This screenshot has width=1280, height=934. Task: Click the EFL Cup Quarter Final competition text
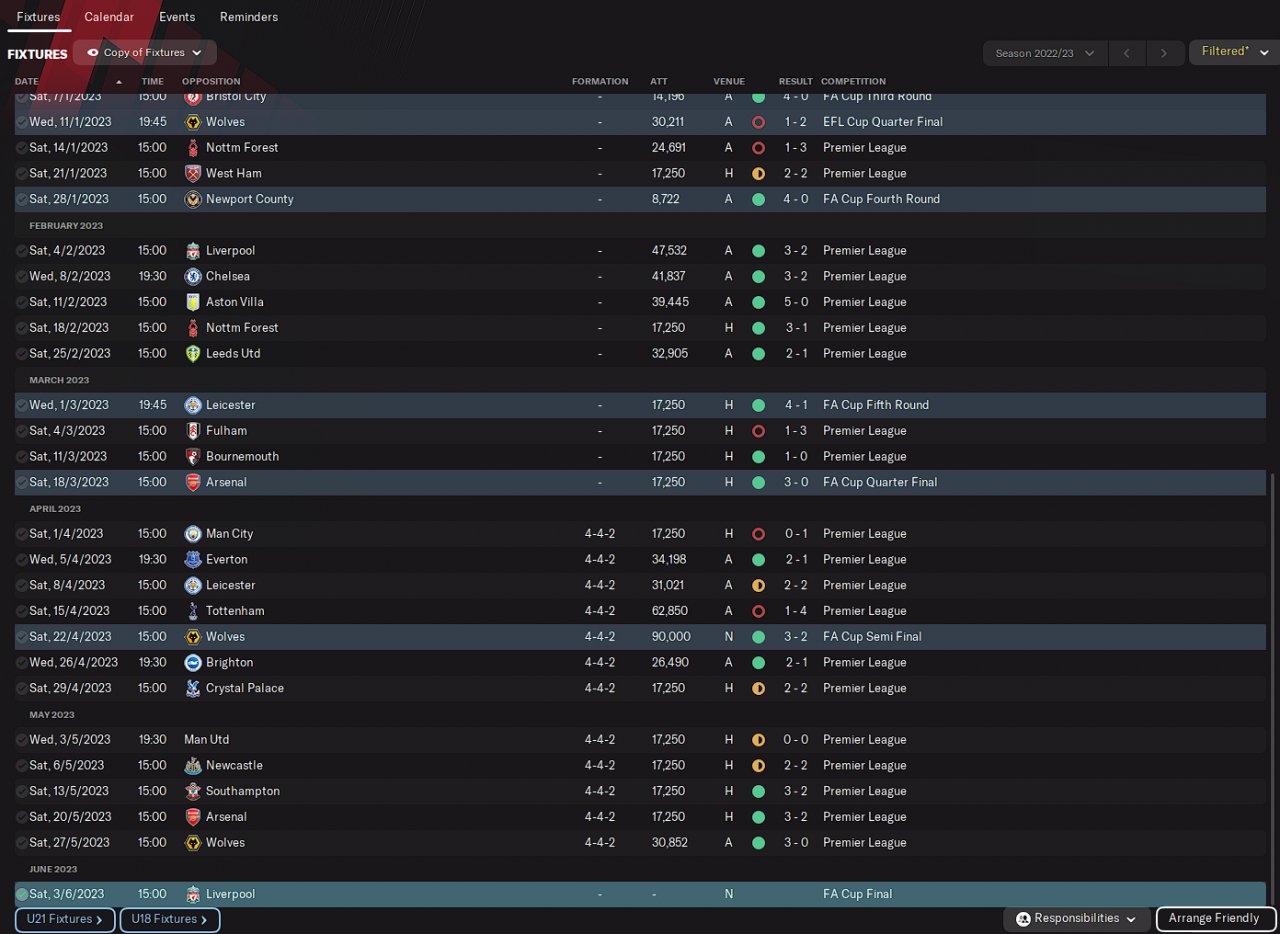point(883,122)
